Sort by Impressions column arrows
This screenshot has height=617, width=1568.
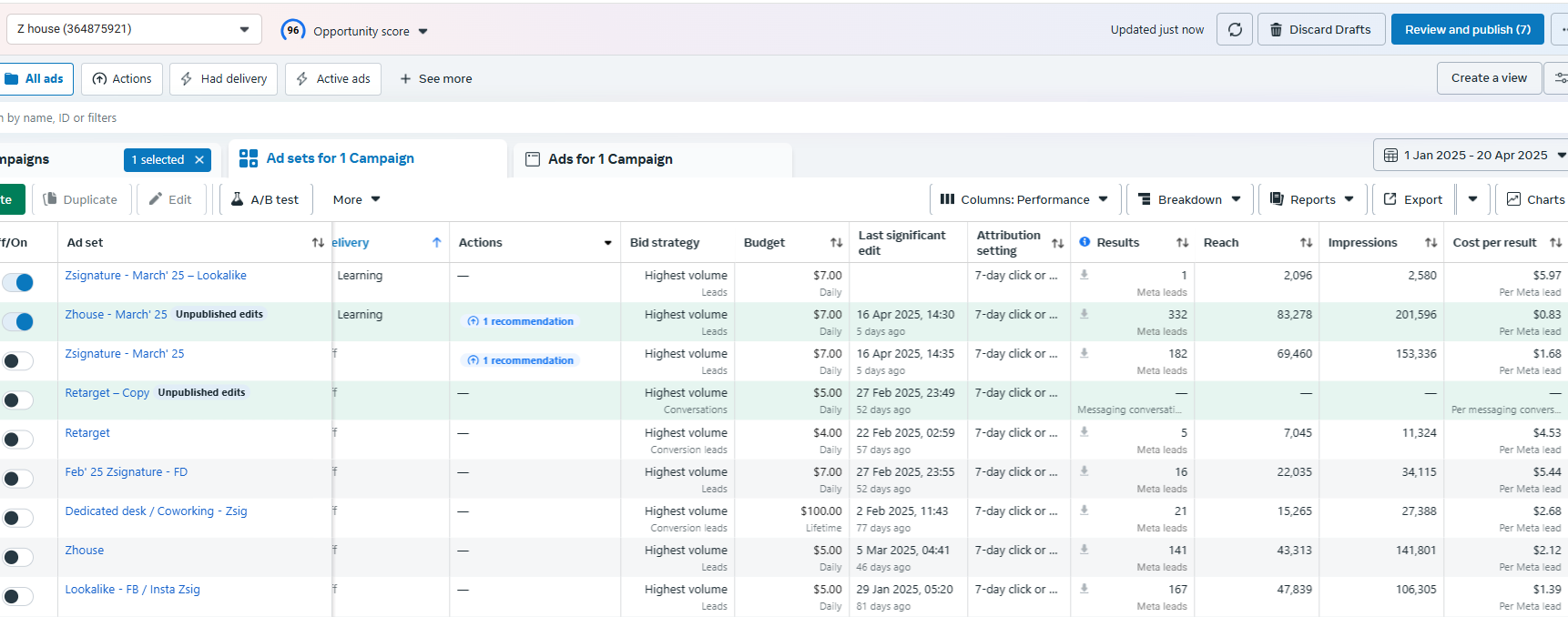point(1431,243)
